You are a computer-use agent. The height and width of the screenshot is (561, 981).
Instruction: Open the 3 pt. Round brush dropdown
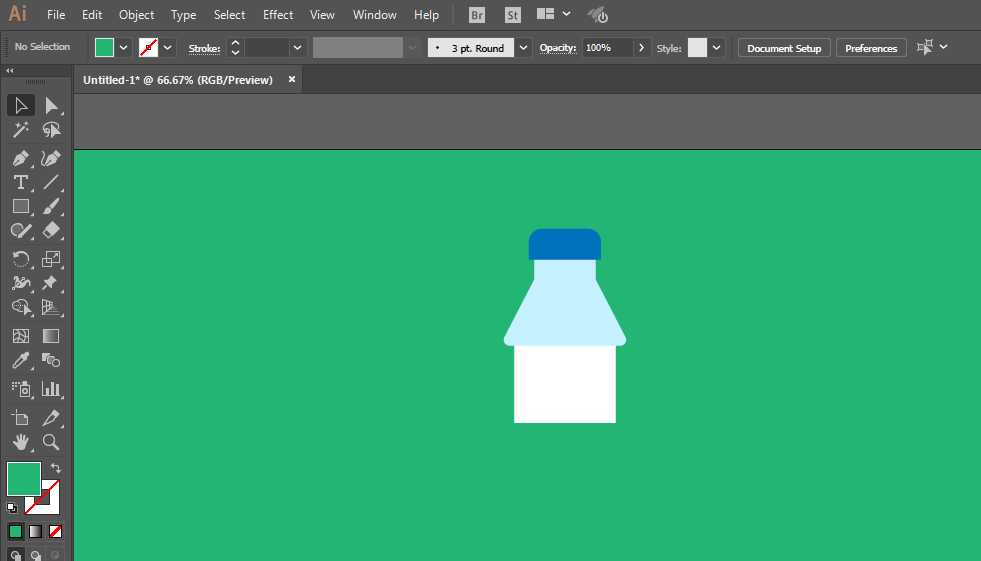point(523,47)
